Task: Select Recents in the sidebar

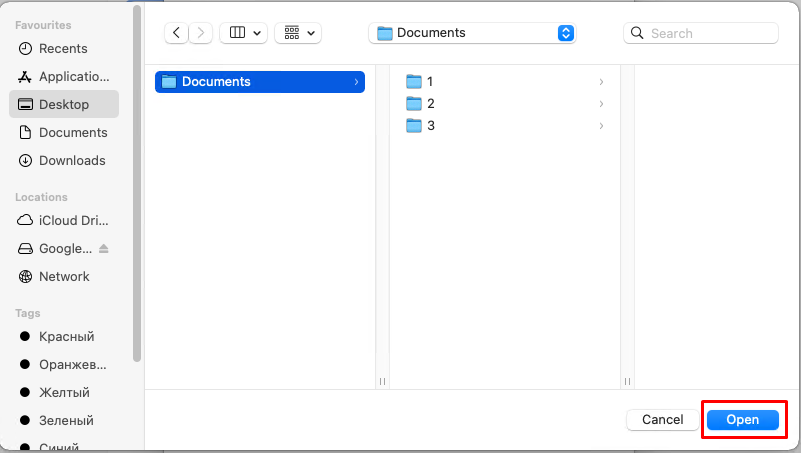Action: coord(63,48)
